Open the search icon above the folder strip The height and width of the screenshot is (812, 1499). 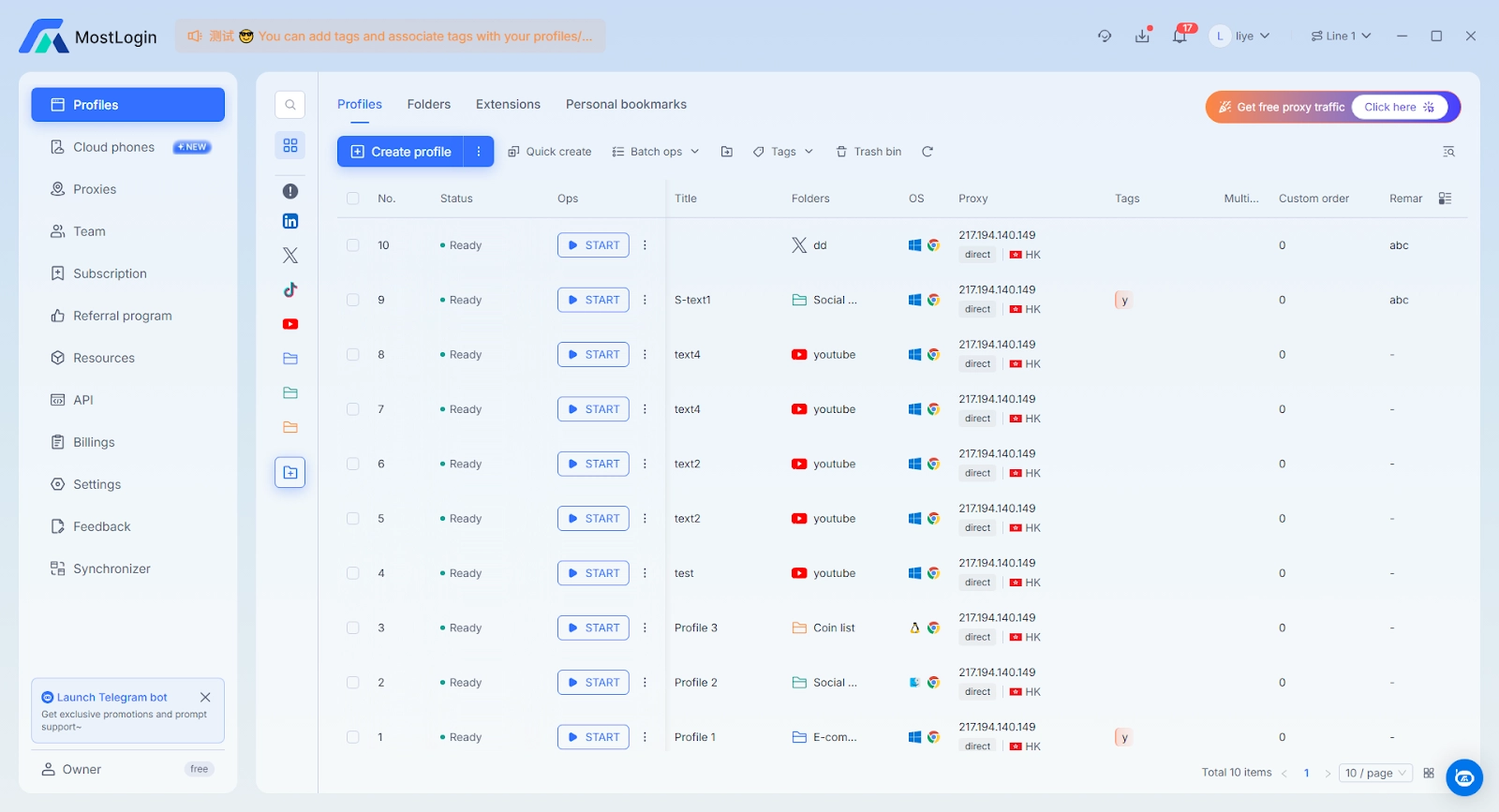290,105
